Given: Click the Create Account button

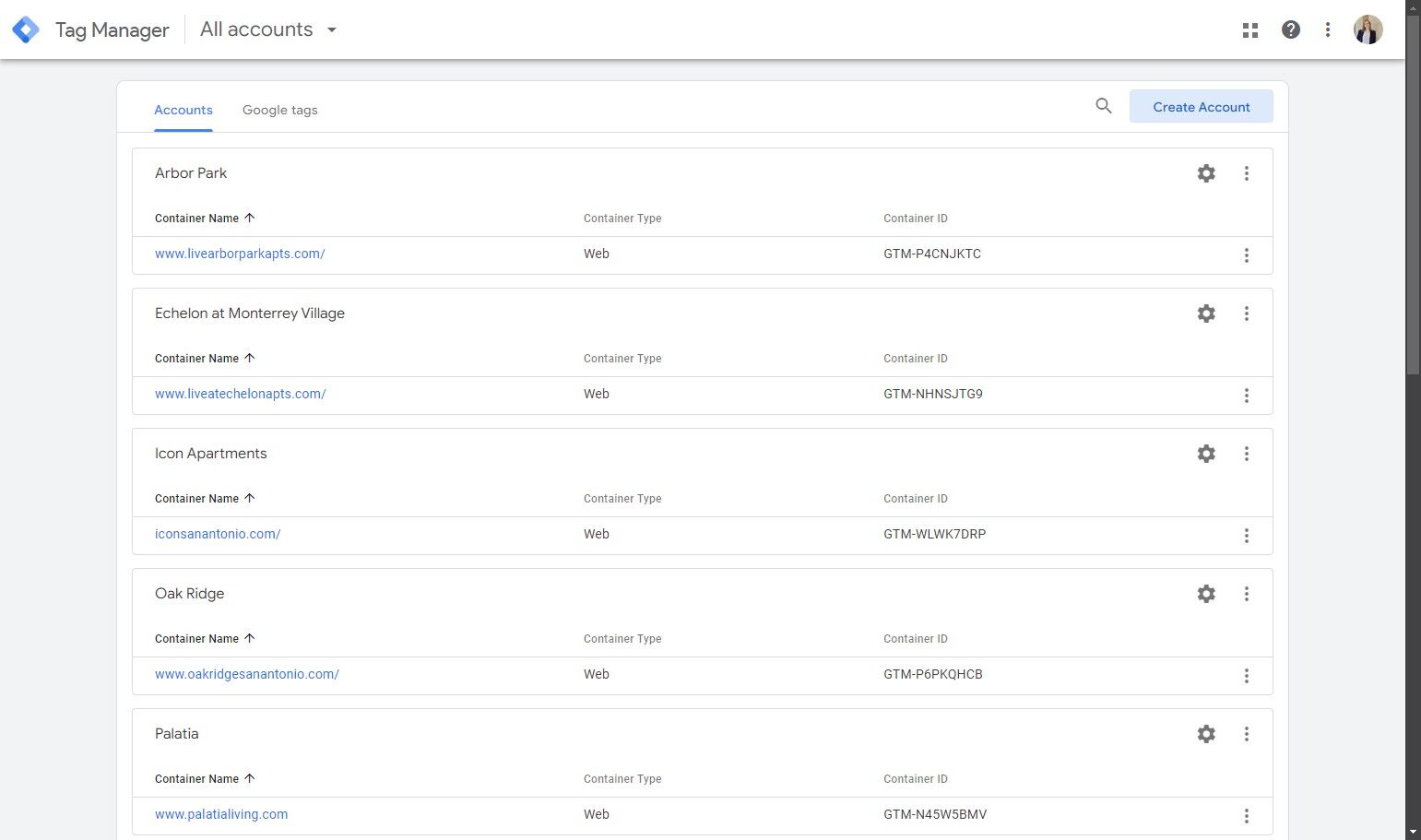Looking at the screenshot, I should (1202, 107).
